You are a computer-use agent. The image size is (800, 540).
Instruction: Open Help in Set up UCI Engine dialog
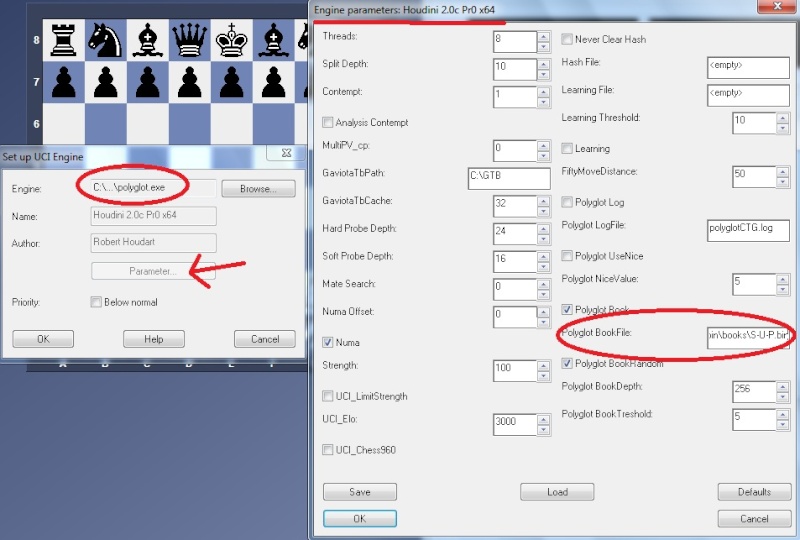154,339
